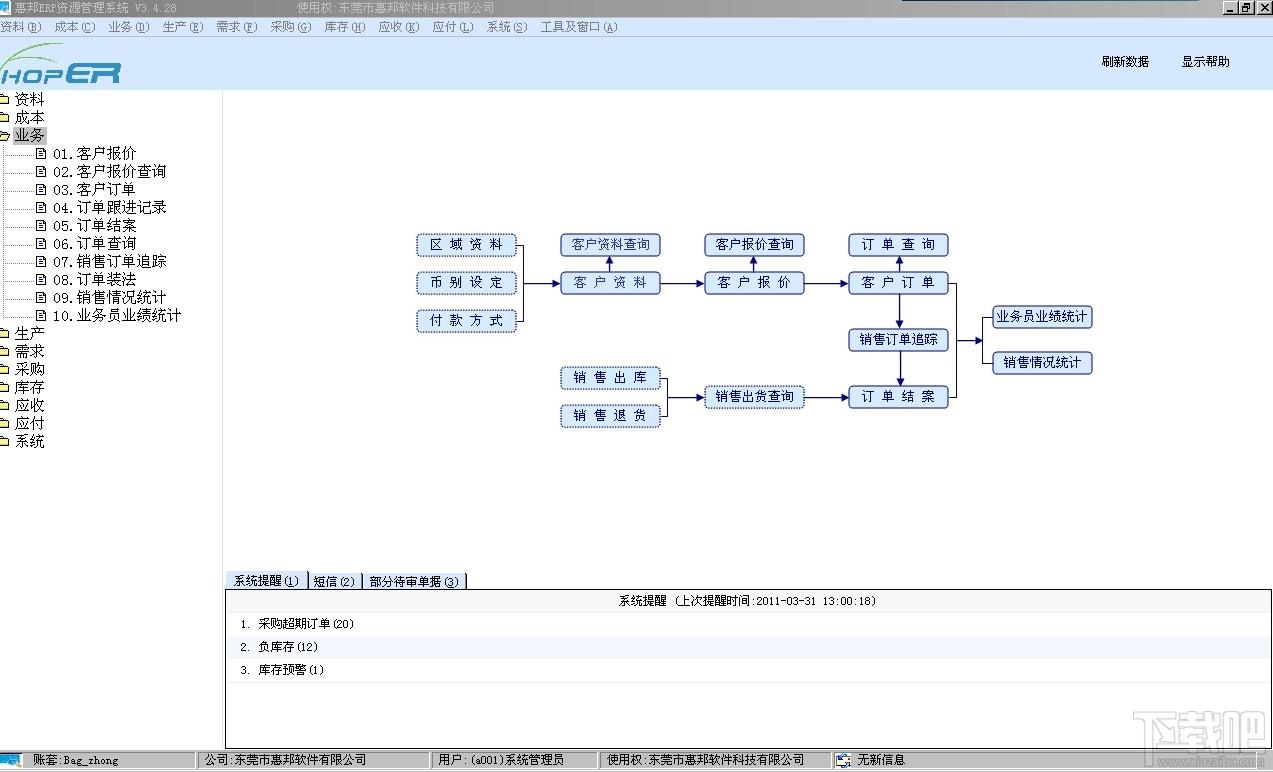Expand the 应收 folder
This screenshot has height=772, width=1273.
4,406
